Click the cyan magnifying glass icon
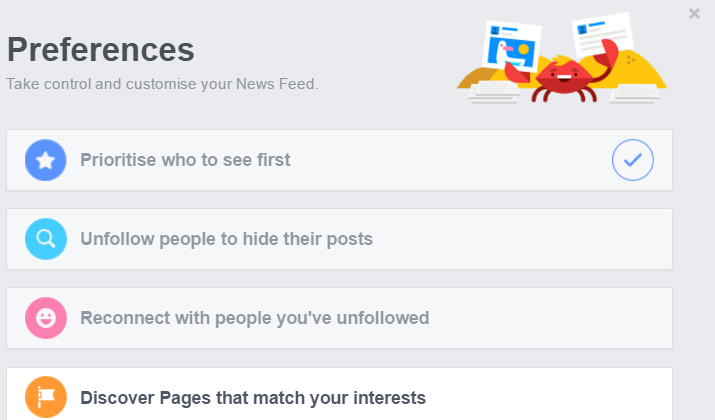 pyautogui.click(x=46, y=239)
